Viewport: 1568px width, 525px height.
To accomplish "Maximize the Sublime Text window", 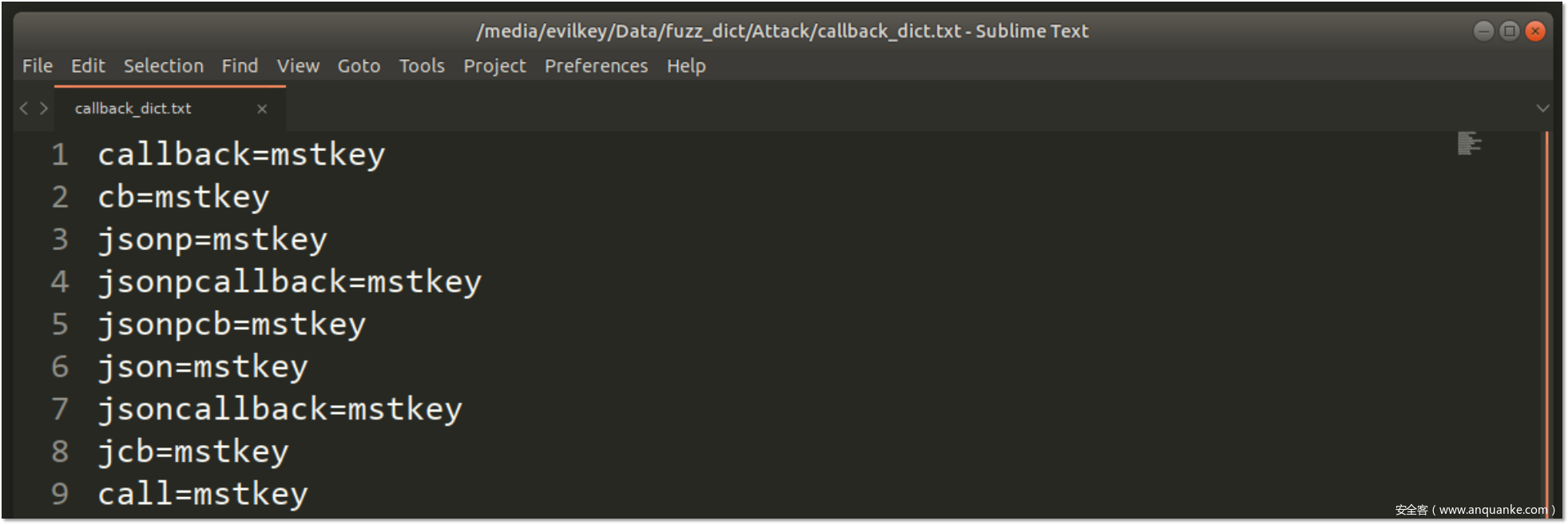I will click(x=1509, y=31).
